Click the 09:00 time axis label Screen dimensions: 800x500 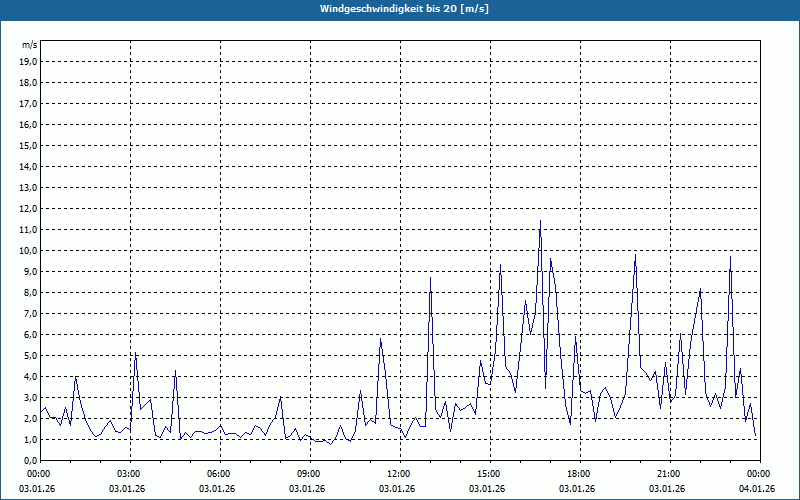[x=308, y=474]
